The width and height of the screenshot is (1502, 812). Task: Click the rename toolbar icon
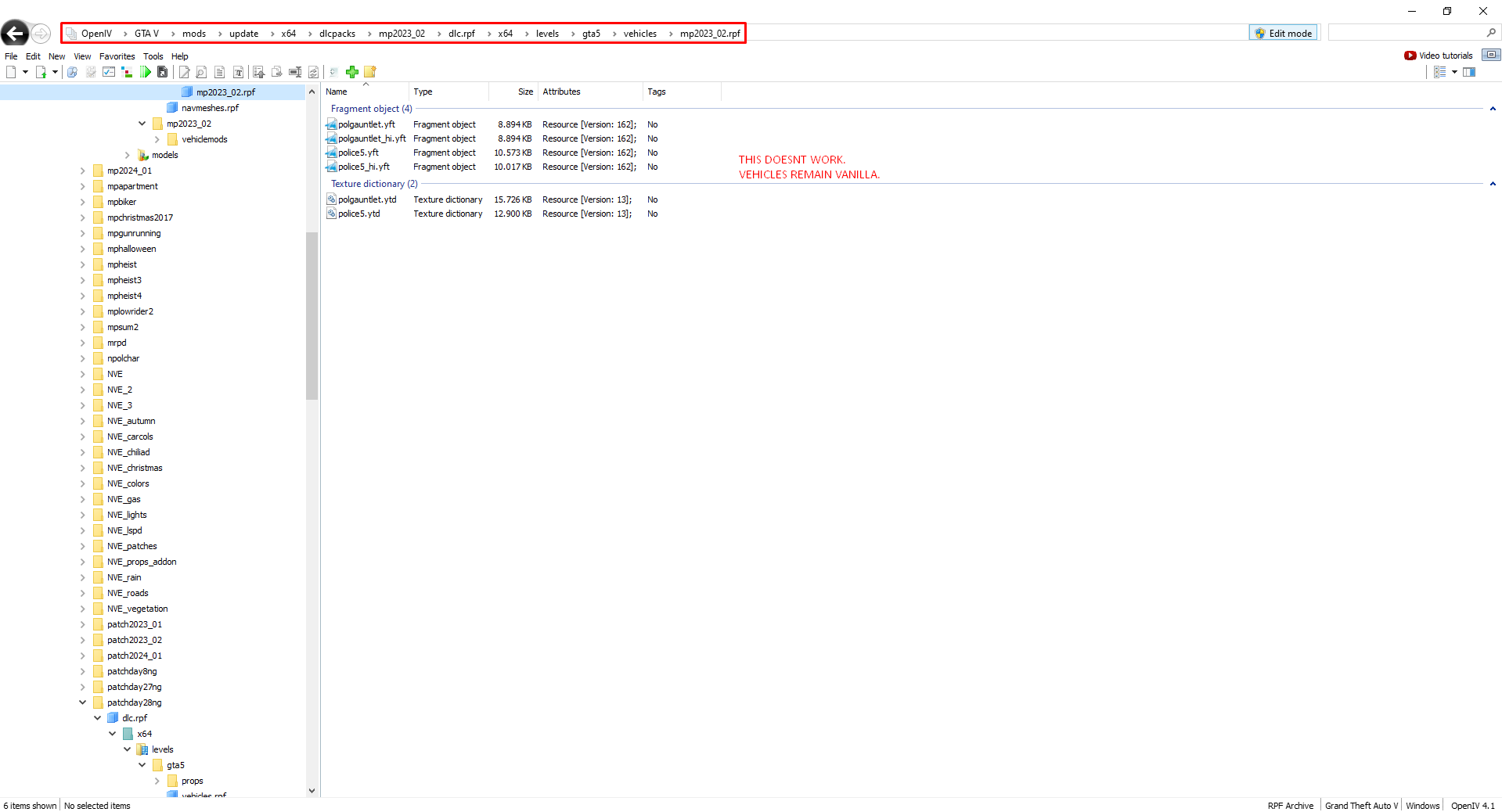(295, 72)
